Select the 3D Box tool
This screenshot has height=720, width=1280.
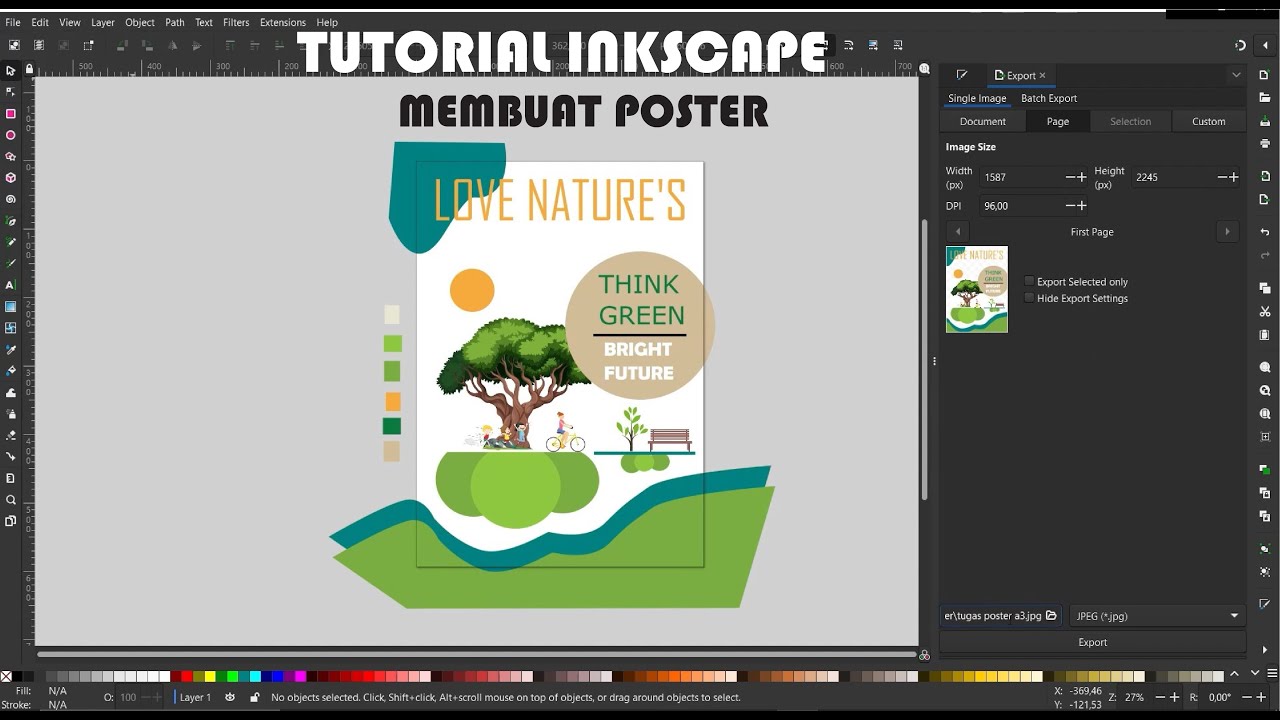tap(11, 178)
